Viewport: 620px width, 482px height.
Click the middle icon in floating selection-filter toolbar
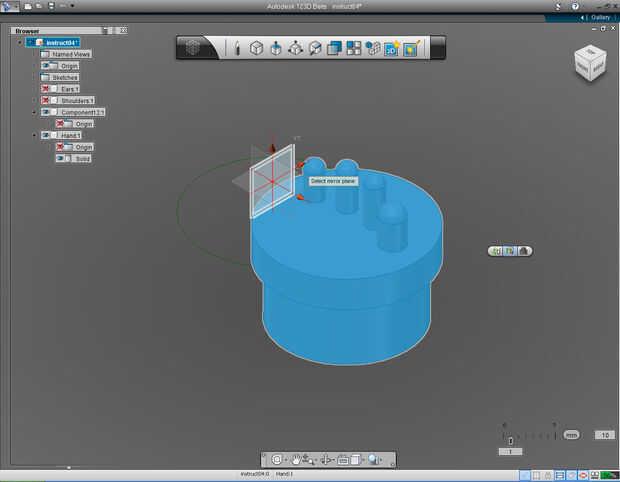click(x=510, y=251)
